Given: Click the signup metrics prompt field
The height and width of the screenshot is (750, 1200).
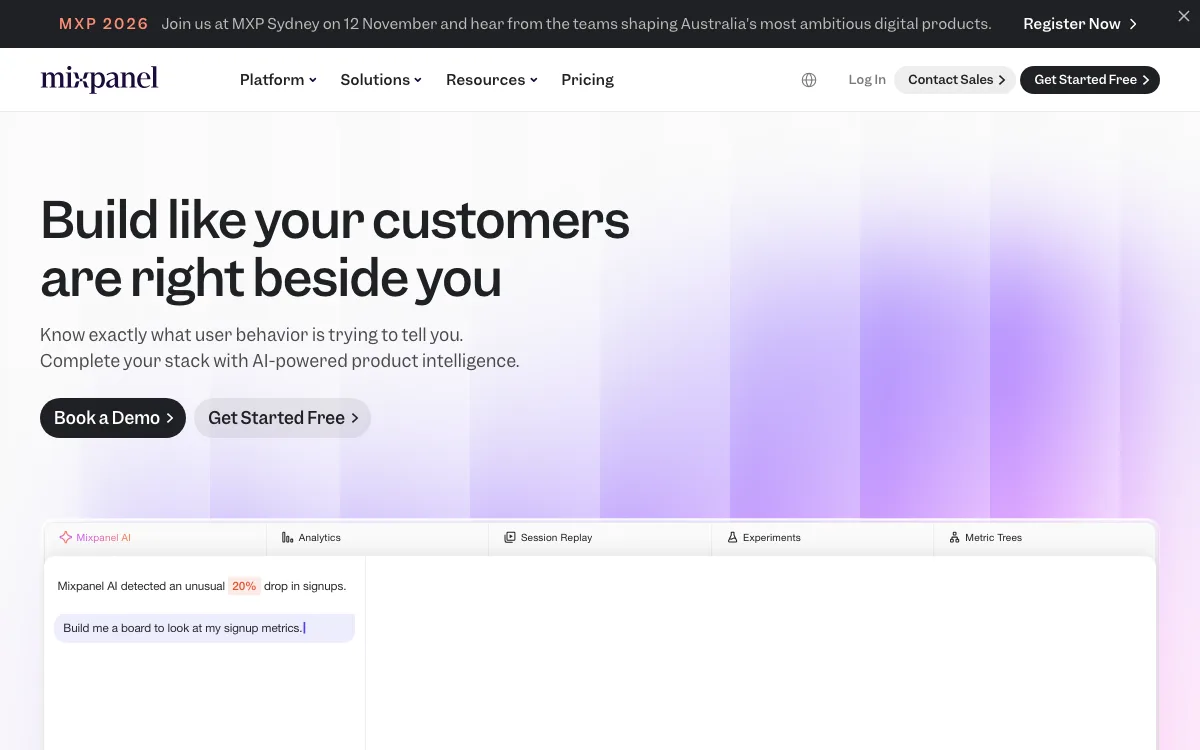Looking at the screenshot, I should [x=204, y=628].
